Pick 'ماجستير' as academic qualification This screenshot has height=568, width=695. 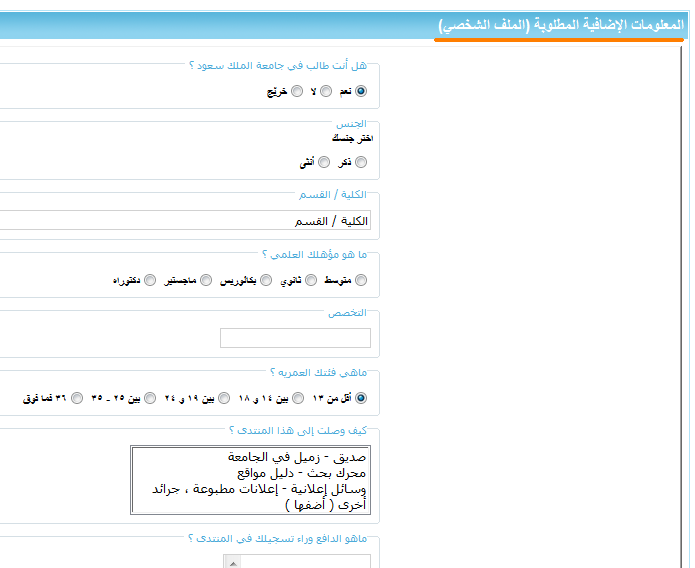206,281
